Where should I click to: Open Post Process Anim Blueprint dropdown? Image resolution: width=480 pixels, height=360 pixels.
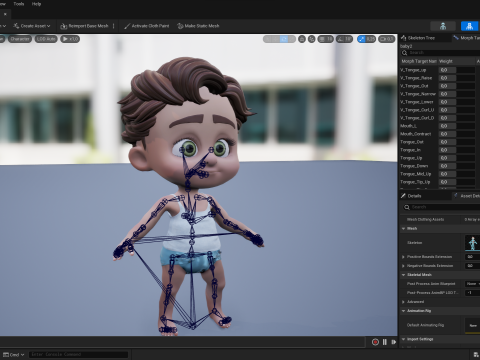coord(472,284)
